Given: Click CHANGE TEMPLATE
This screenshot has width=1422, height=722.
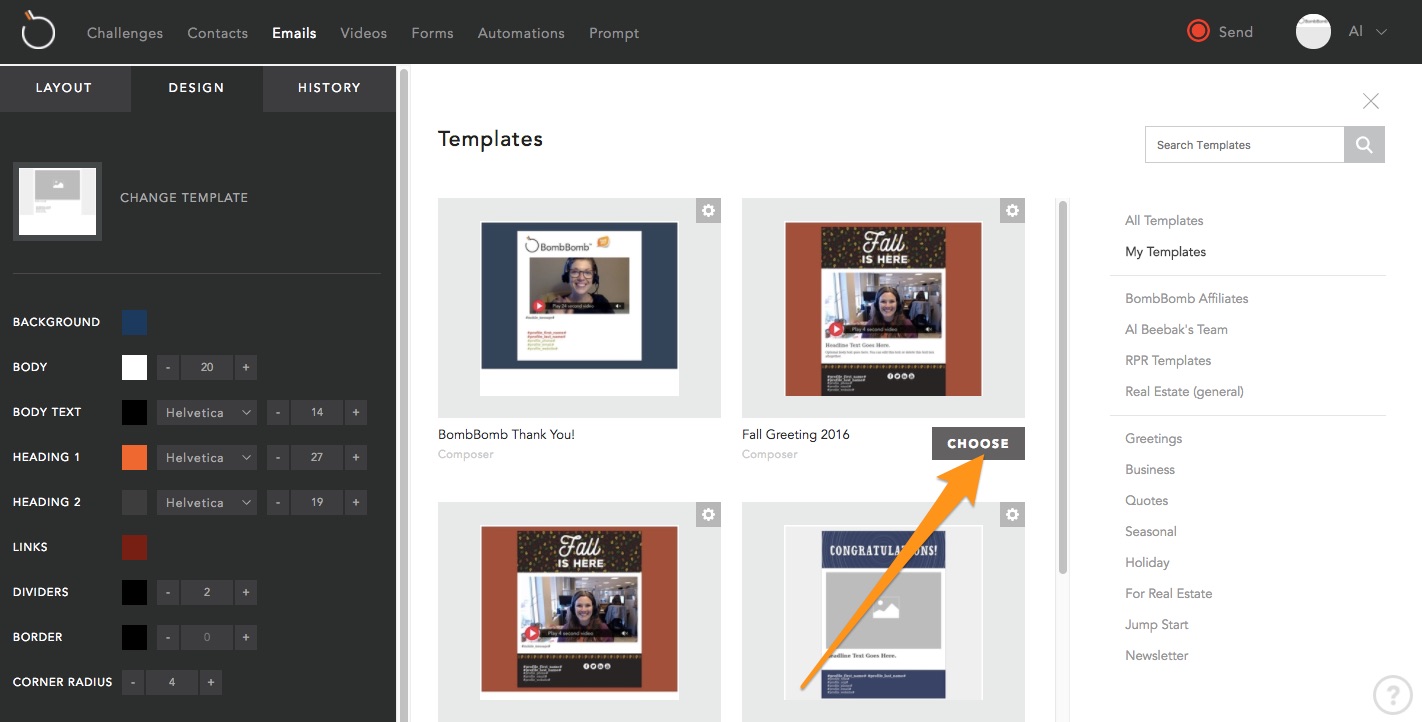Looking at the screenshot, I should pos(184,198).
